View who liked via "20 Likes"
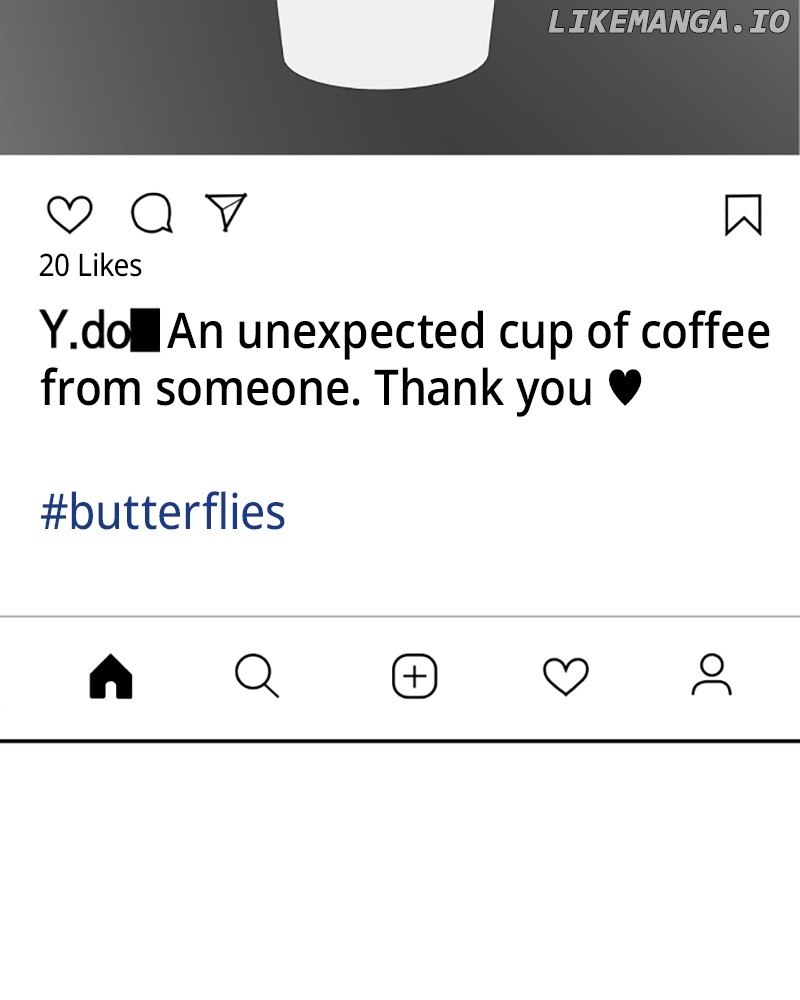The height and width of the screenshot is (1000, 800). [90, 266]
